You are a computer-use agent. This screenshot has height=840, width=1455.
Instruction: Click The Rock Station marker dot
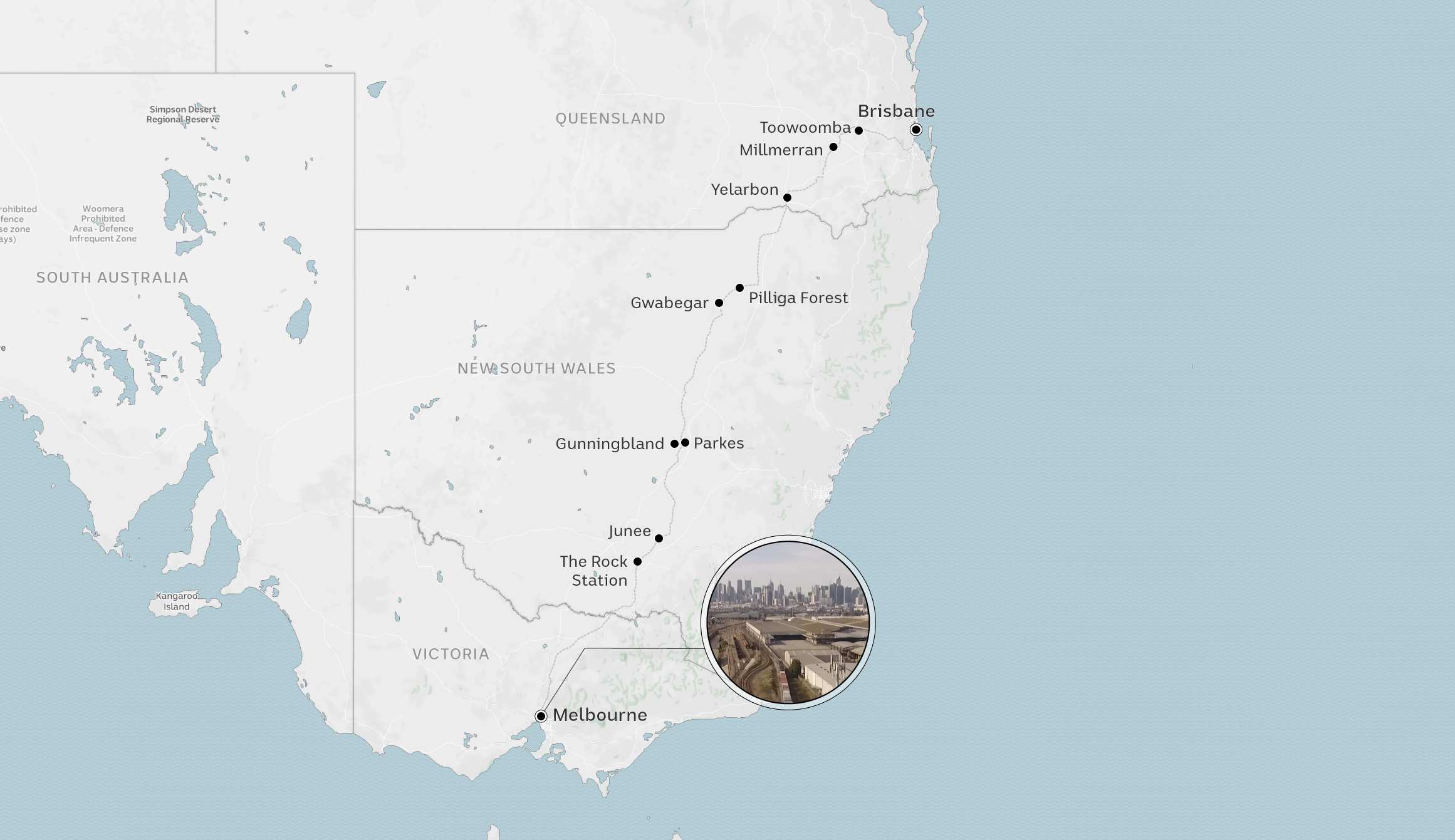pyautogui.click(x=637, y=561)
